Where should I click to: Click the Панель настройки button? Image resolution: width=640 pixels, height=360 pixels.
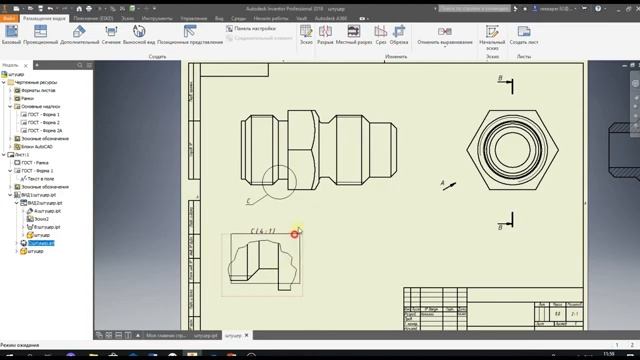tap(251, 29)
